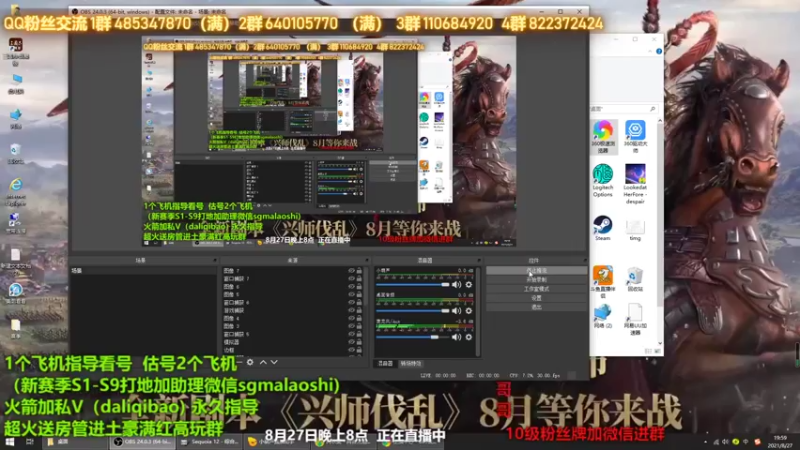Select 回收站 icon in Explorer window

click(635, 279)
